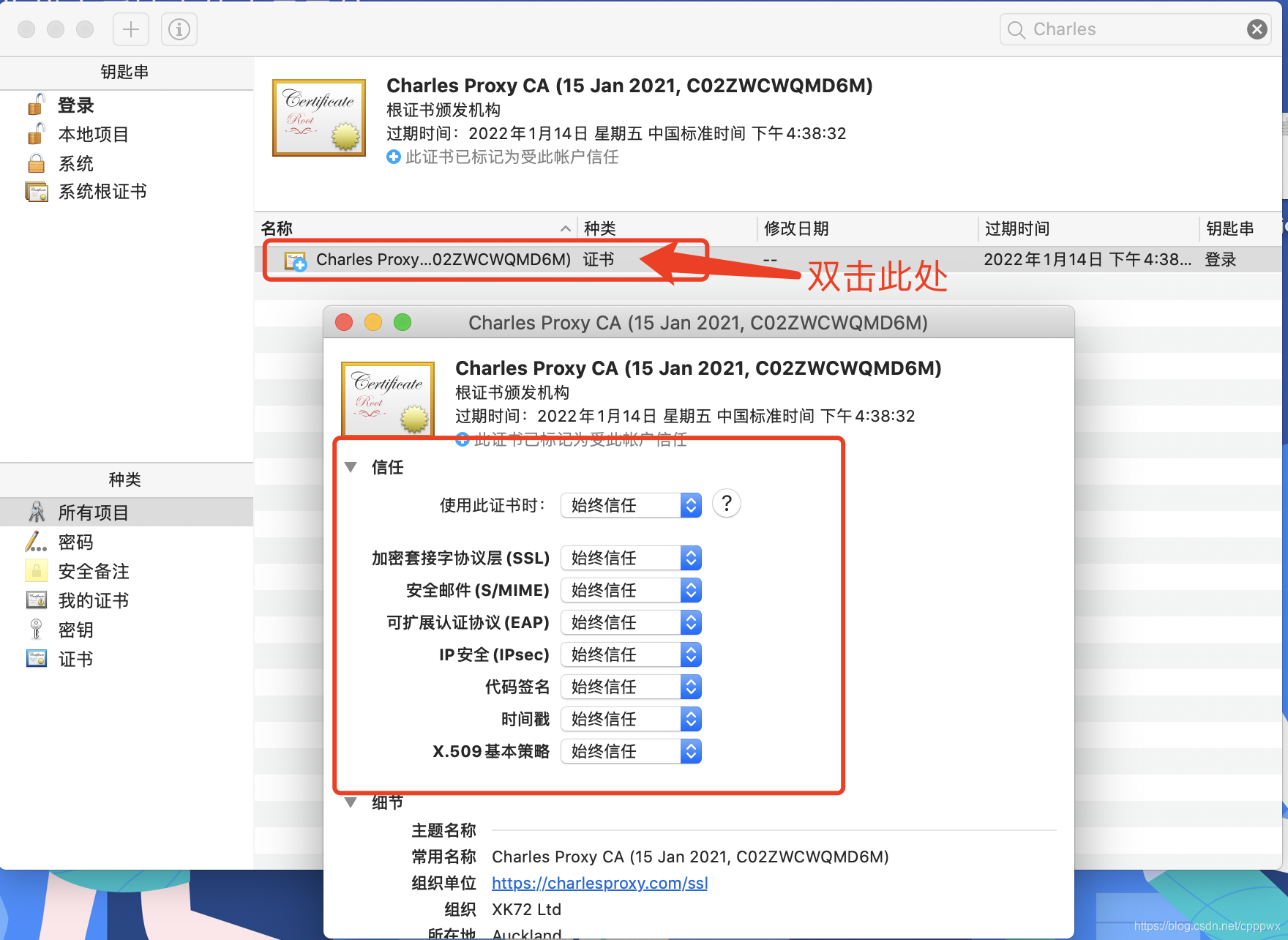Sort by the 过期时间 column header
Screen dimensions: 1288x940
(x=1088, y=228)
